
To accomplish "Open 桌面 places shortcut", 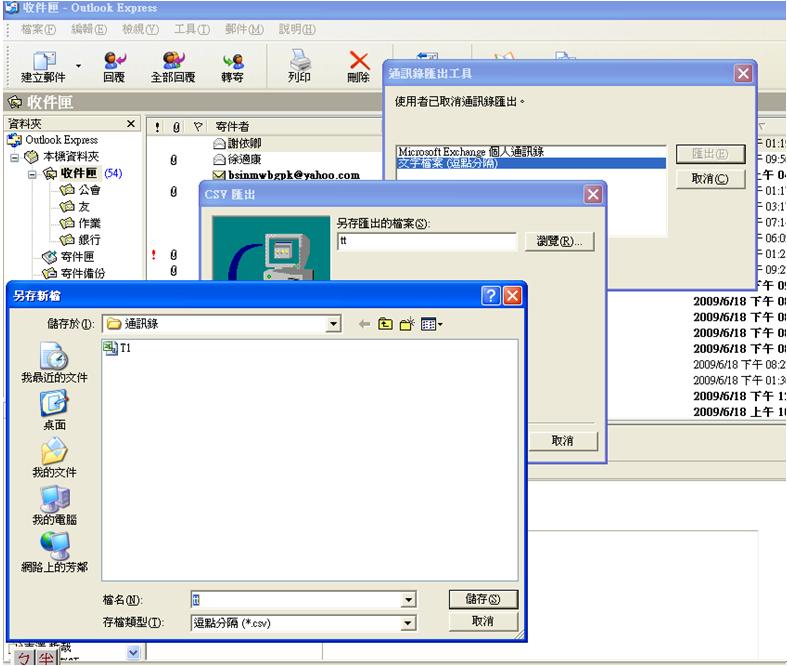I will pos(54,411).
